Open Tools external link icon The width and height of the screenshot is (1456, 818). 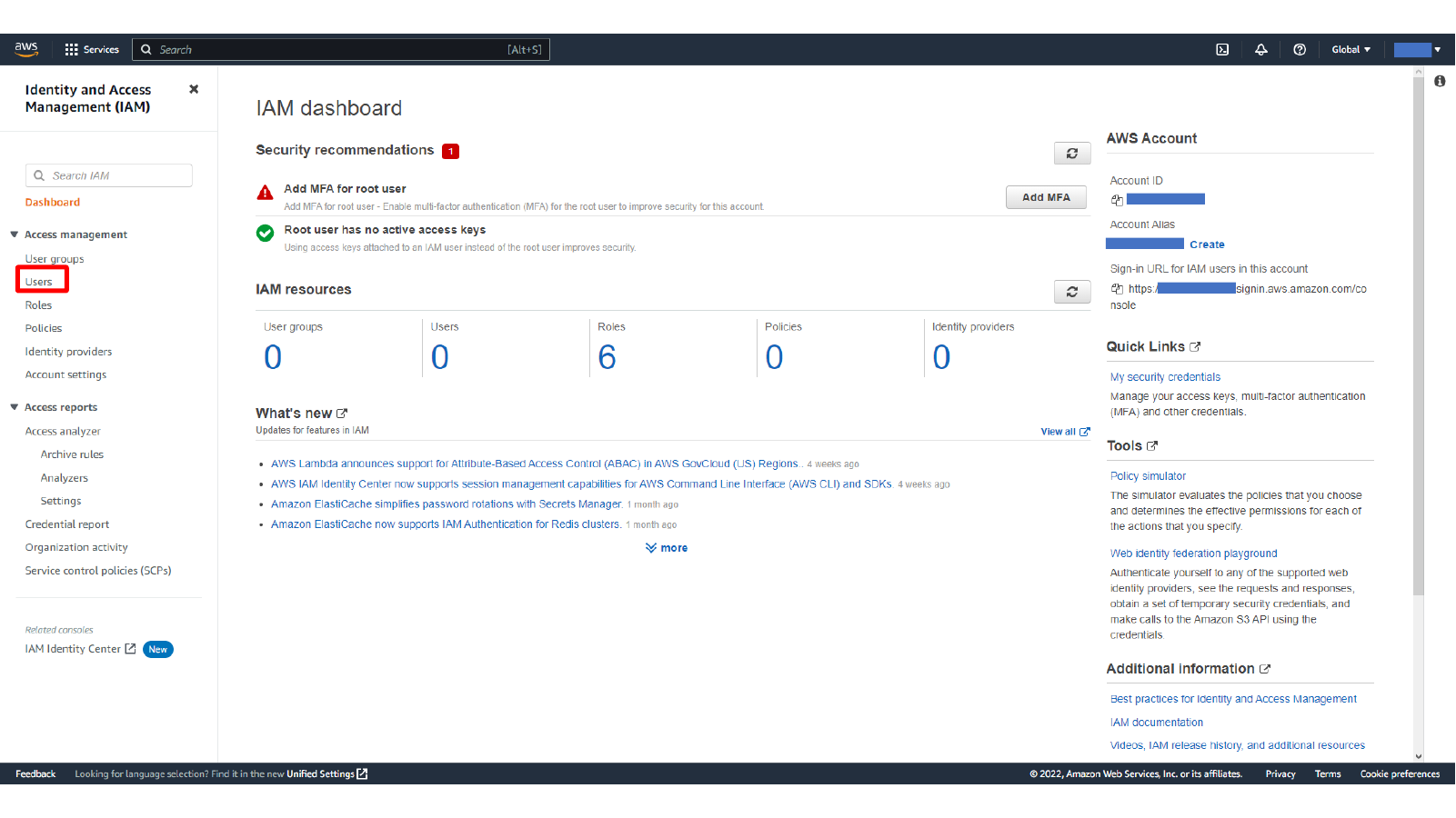coord(1152,445)
